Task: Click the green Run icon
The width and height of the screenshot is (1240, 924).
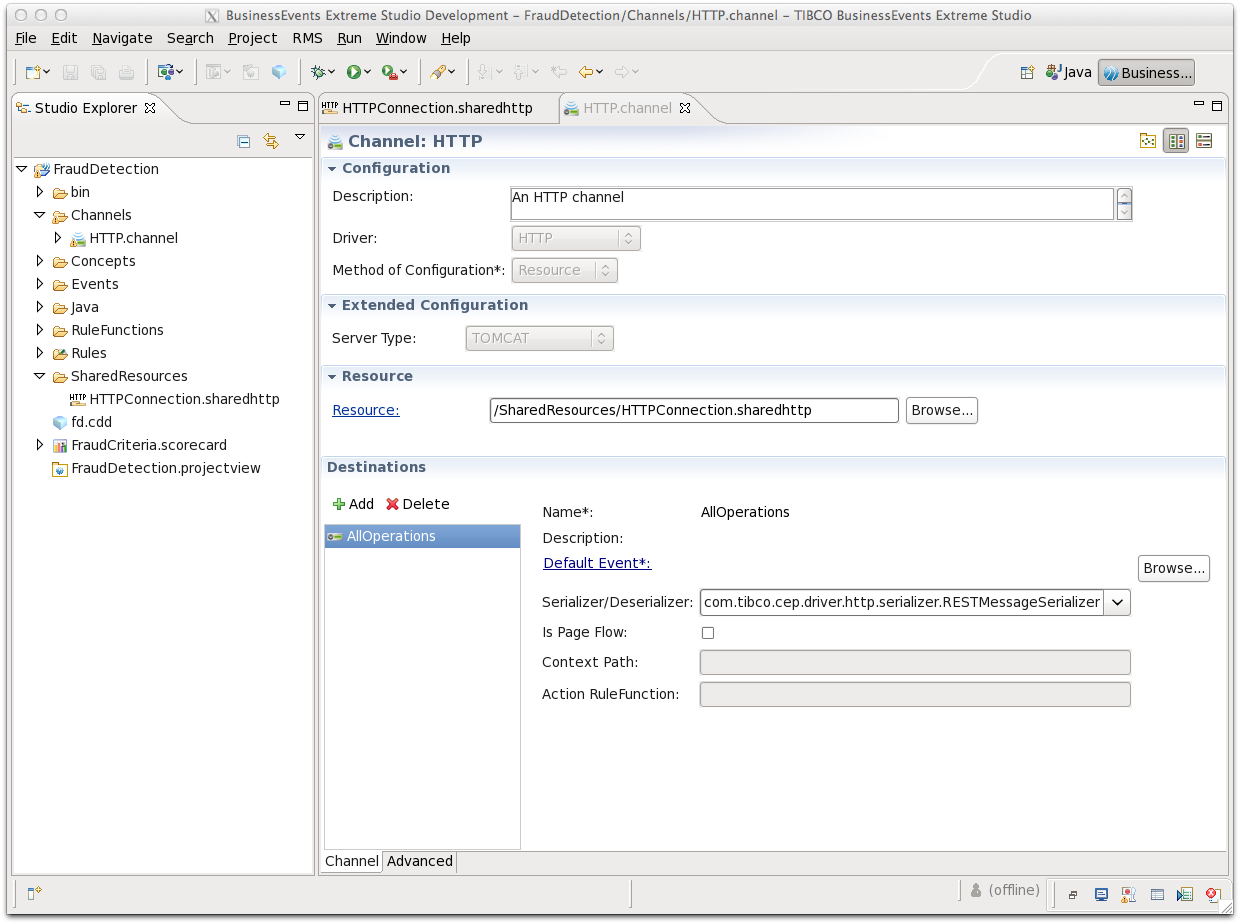Action: click(354, 72)
